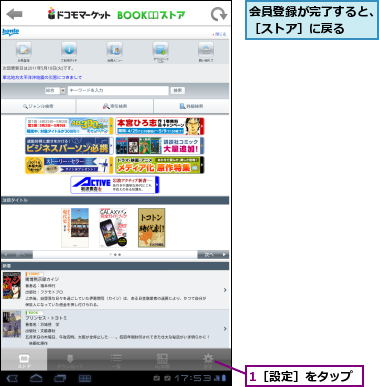Tap the GALAXY S guide book cover
This screenshot has width=379, height=387.
pyautogui.click(x=113, y=228)
